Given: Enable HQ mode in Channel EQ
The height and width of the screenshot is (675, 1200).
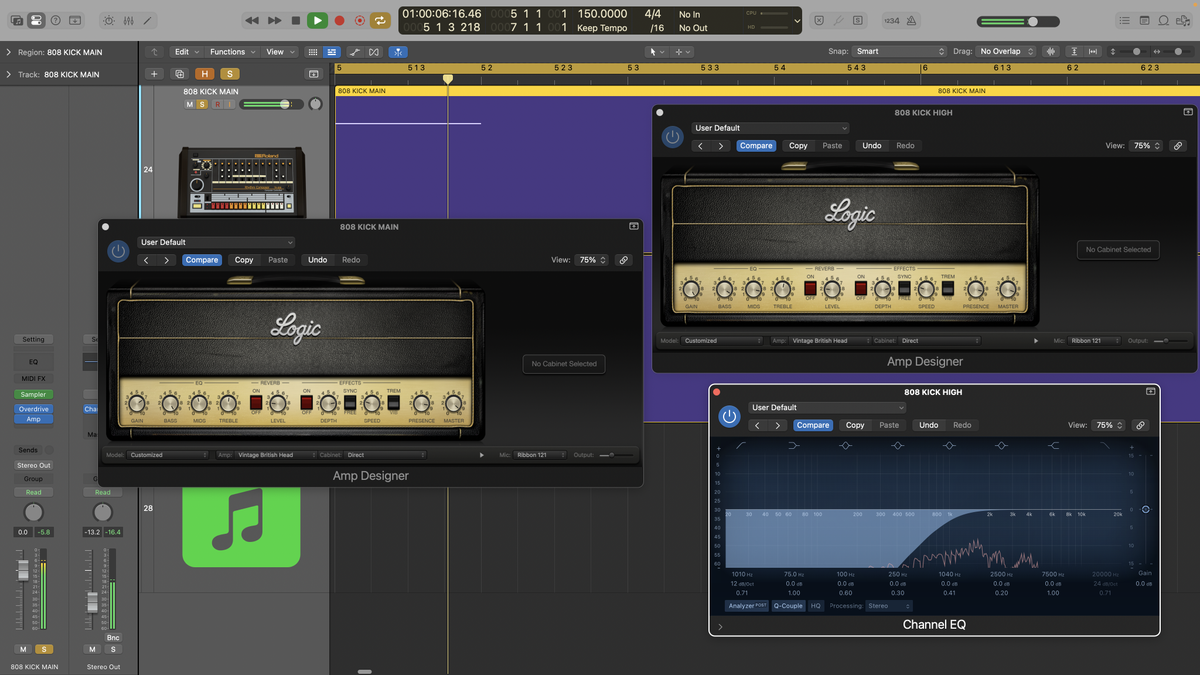Looking at the screenshot, I should pos(816,606).
